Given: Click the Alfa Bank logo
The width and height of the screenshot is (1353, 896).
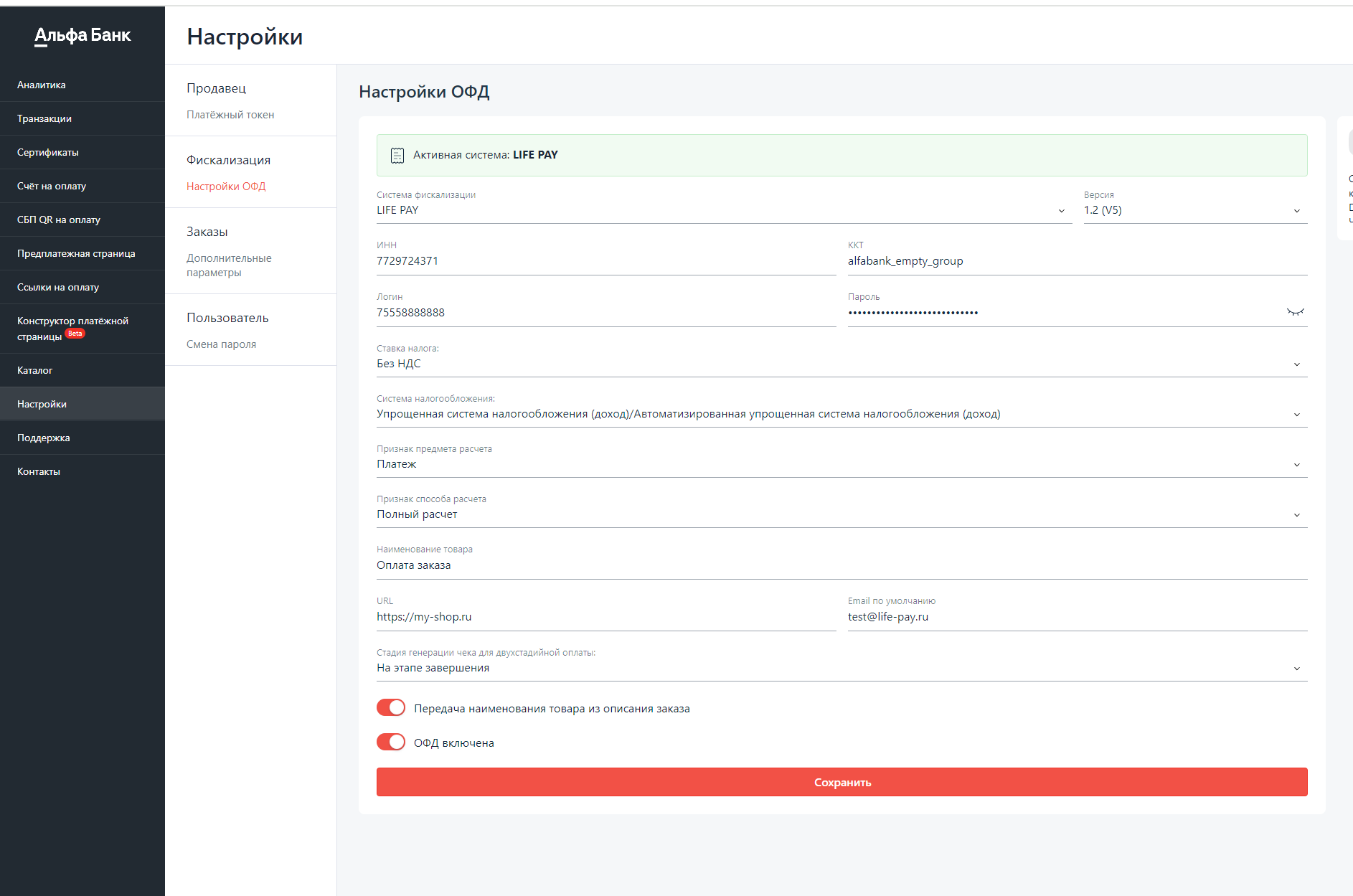Looking at the screenshot, I should (x=82, y=35).
